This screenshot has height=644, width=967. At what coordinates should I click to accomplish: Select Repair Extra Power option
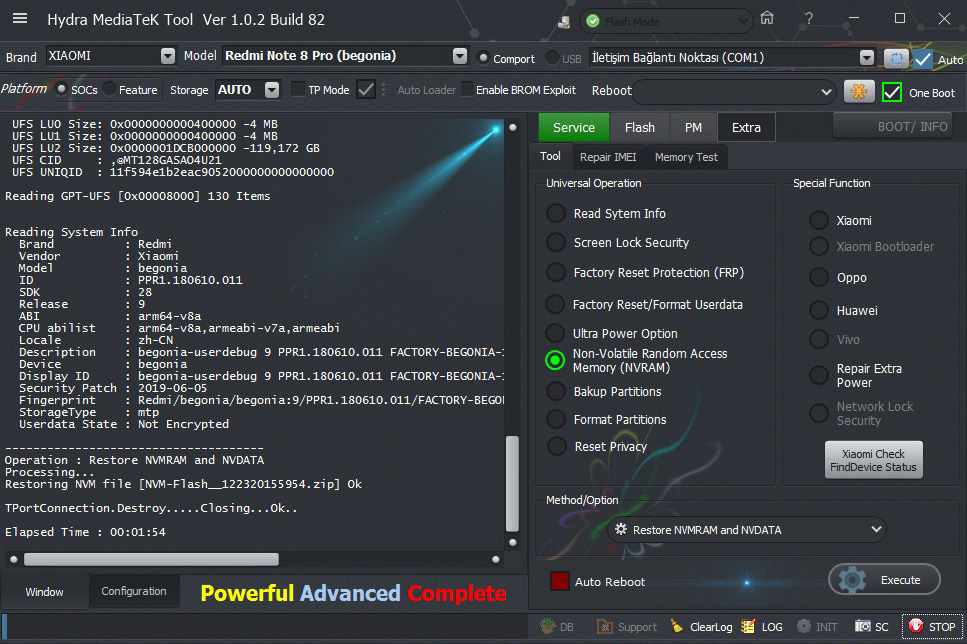819,375
